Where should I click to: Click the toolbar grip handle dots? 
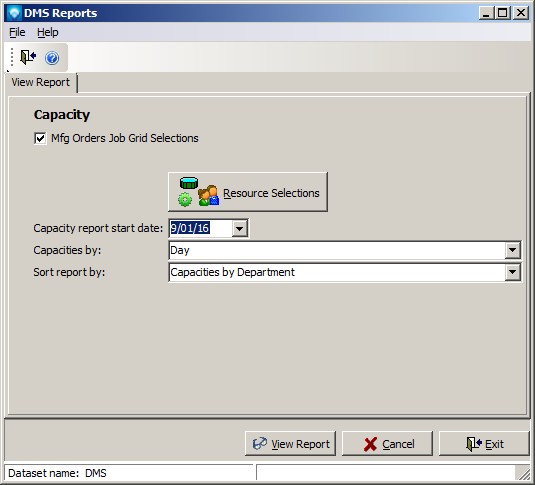(12, 57)
